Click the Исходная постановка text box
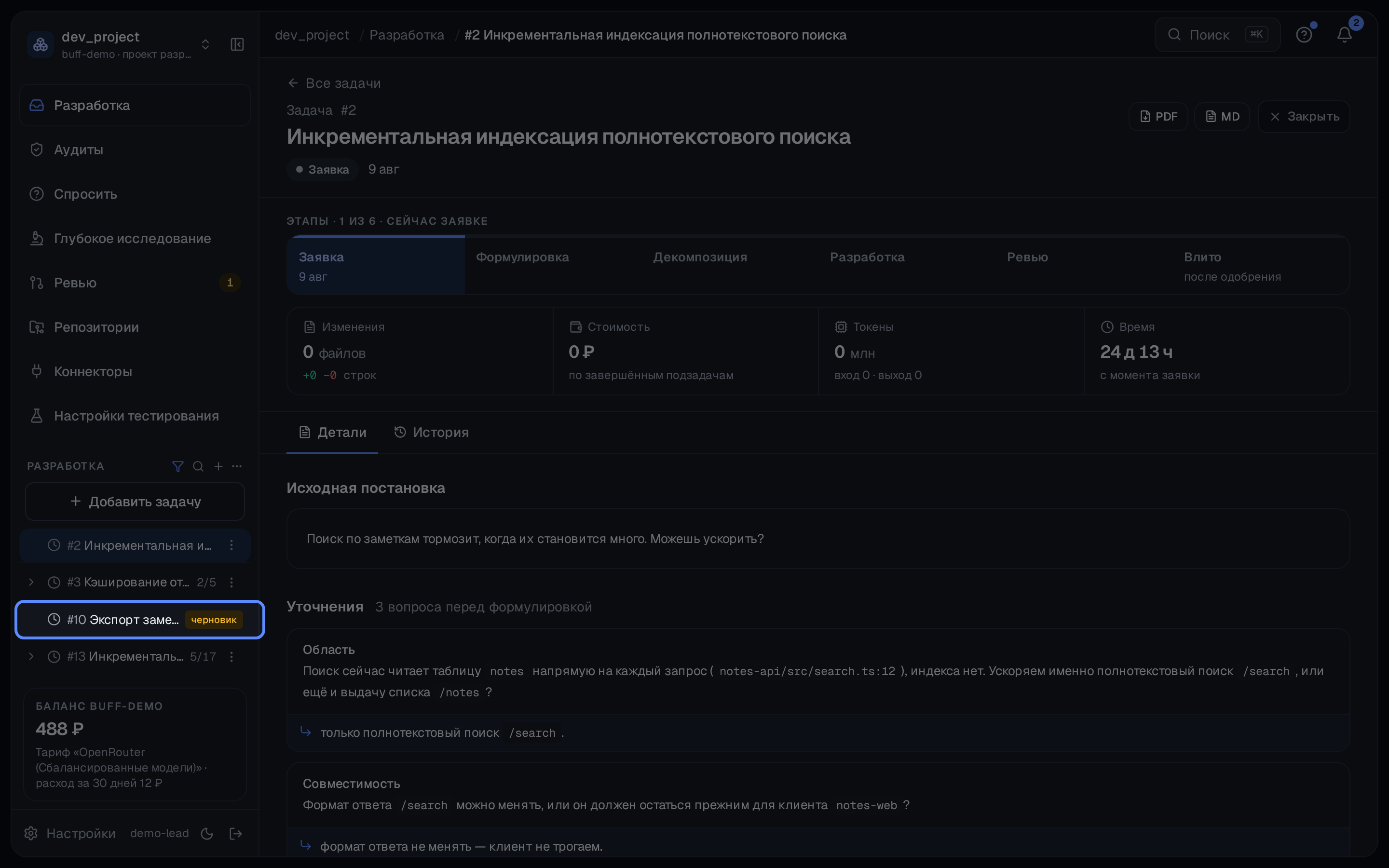The image size is (1389, 868). click(818, 539)
